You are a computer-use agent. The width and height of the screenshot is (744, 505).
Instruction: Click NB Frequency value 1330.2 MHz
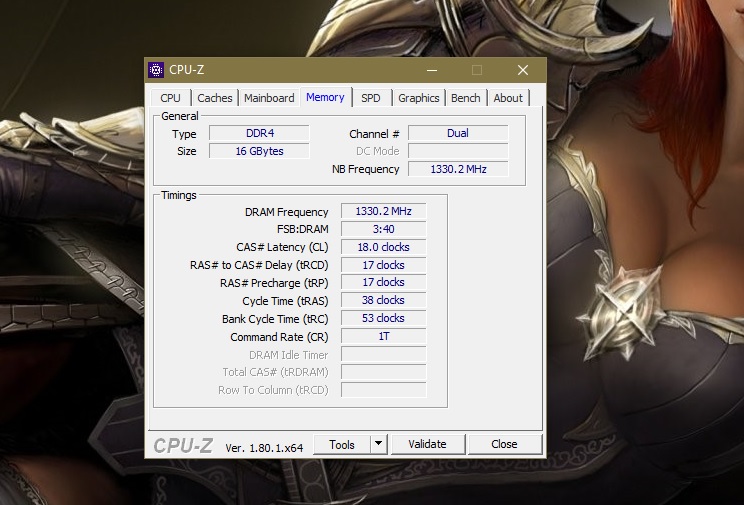[x=458, y=169]
